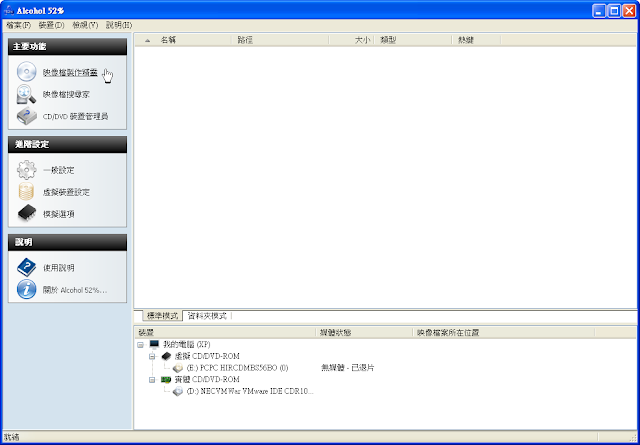640x445 pixels.
Task: Open the 裝置(D) menu
Action: [x=51, y=25]
